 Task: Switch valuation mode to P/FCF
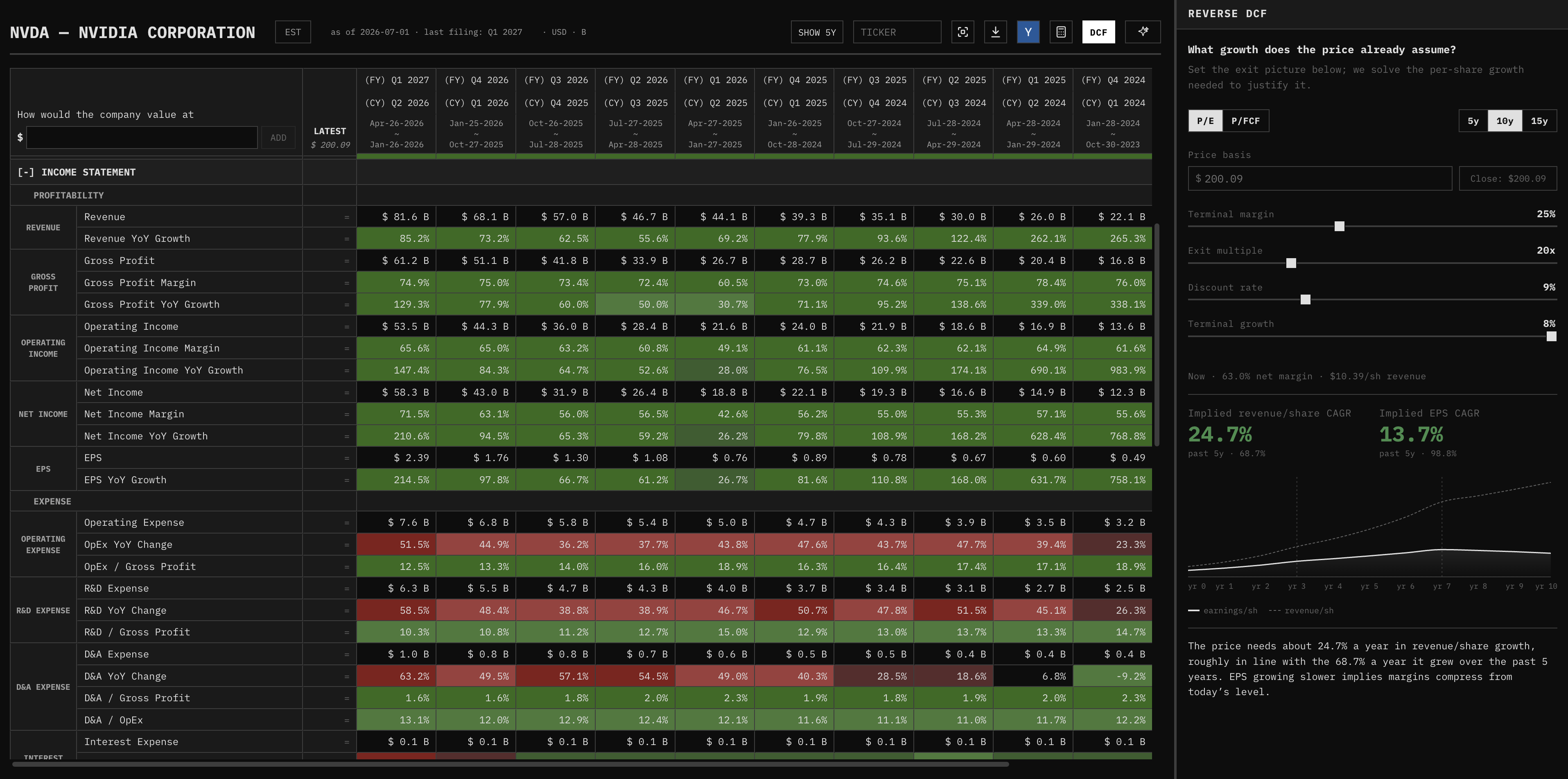coord(1245,121)
